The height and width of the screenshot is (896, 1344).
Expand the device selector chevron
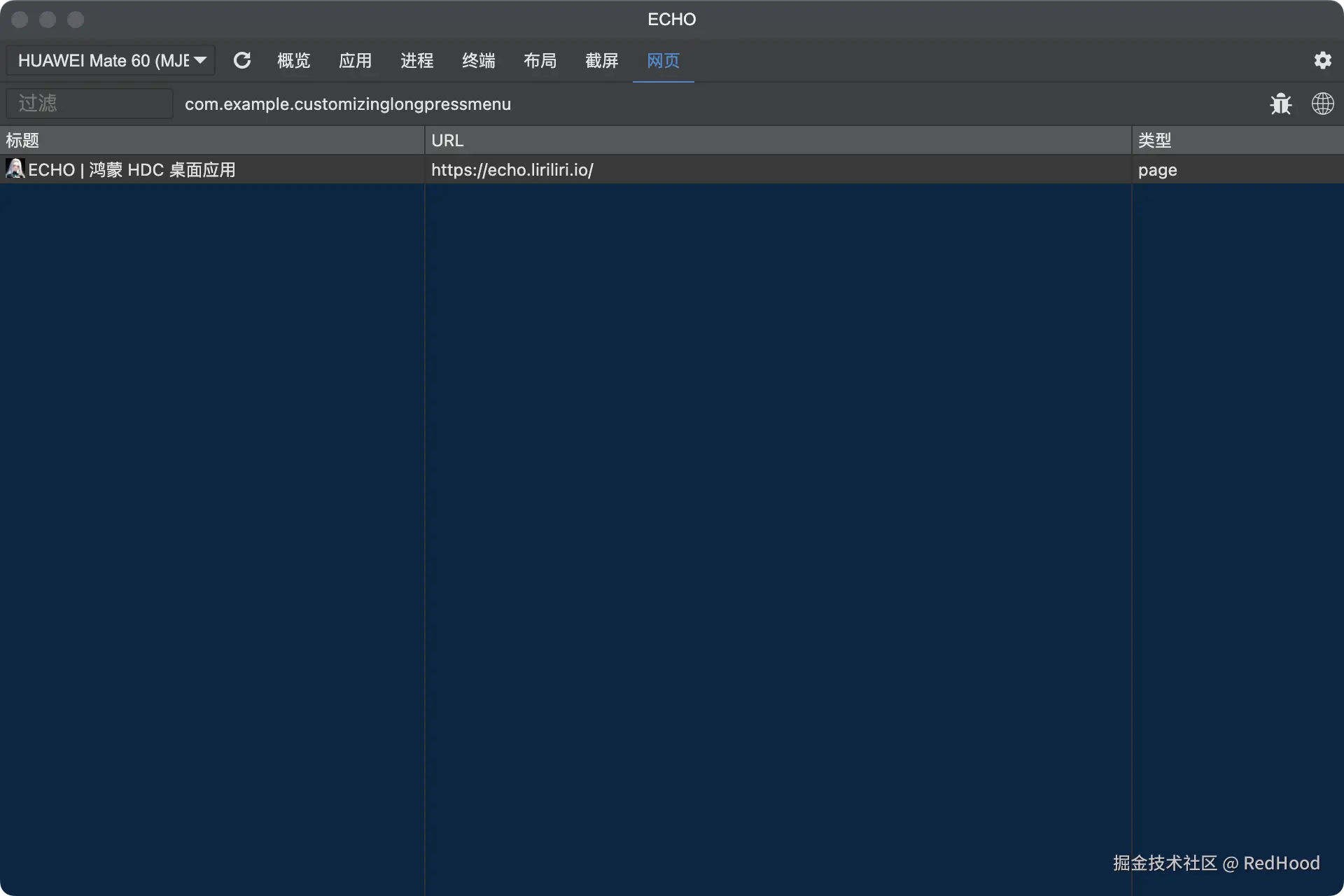point(202,60)
